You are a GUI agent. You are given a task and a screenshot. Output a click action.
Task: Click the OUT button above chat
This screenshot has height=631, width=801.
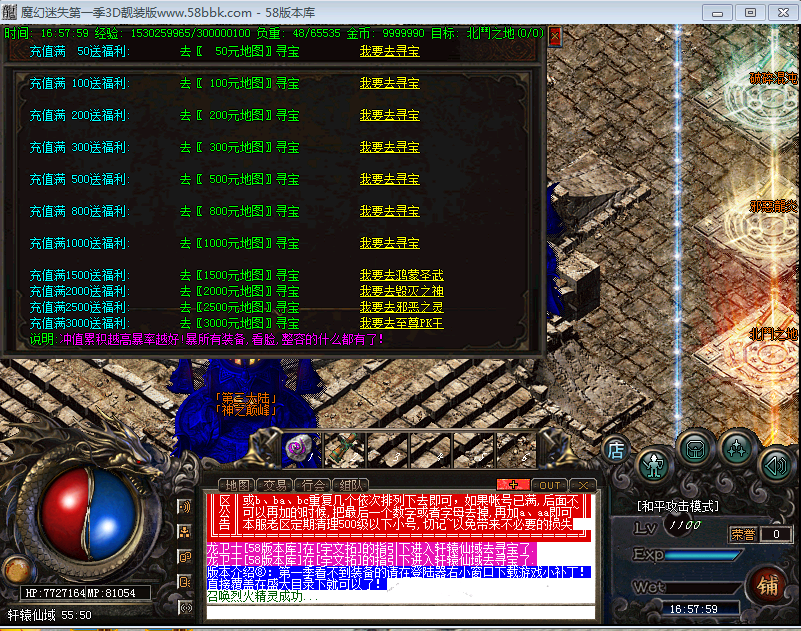coord(550,485)
